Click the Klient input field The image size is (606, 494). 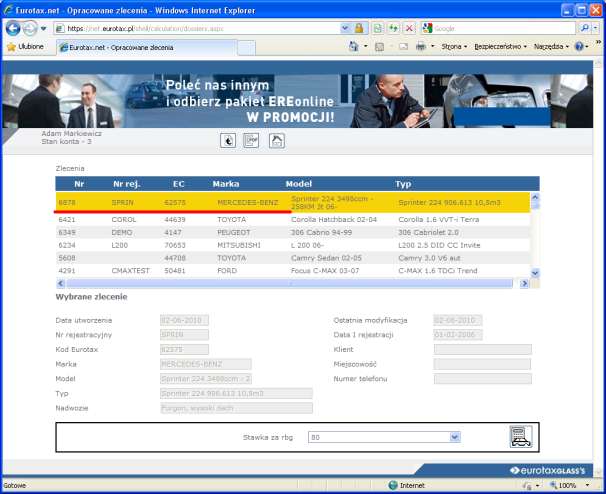[x=483, y=349]
